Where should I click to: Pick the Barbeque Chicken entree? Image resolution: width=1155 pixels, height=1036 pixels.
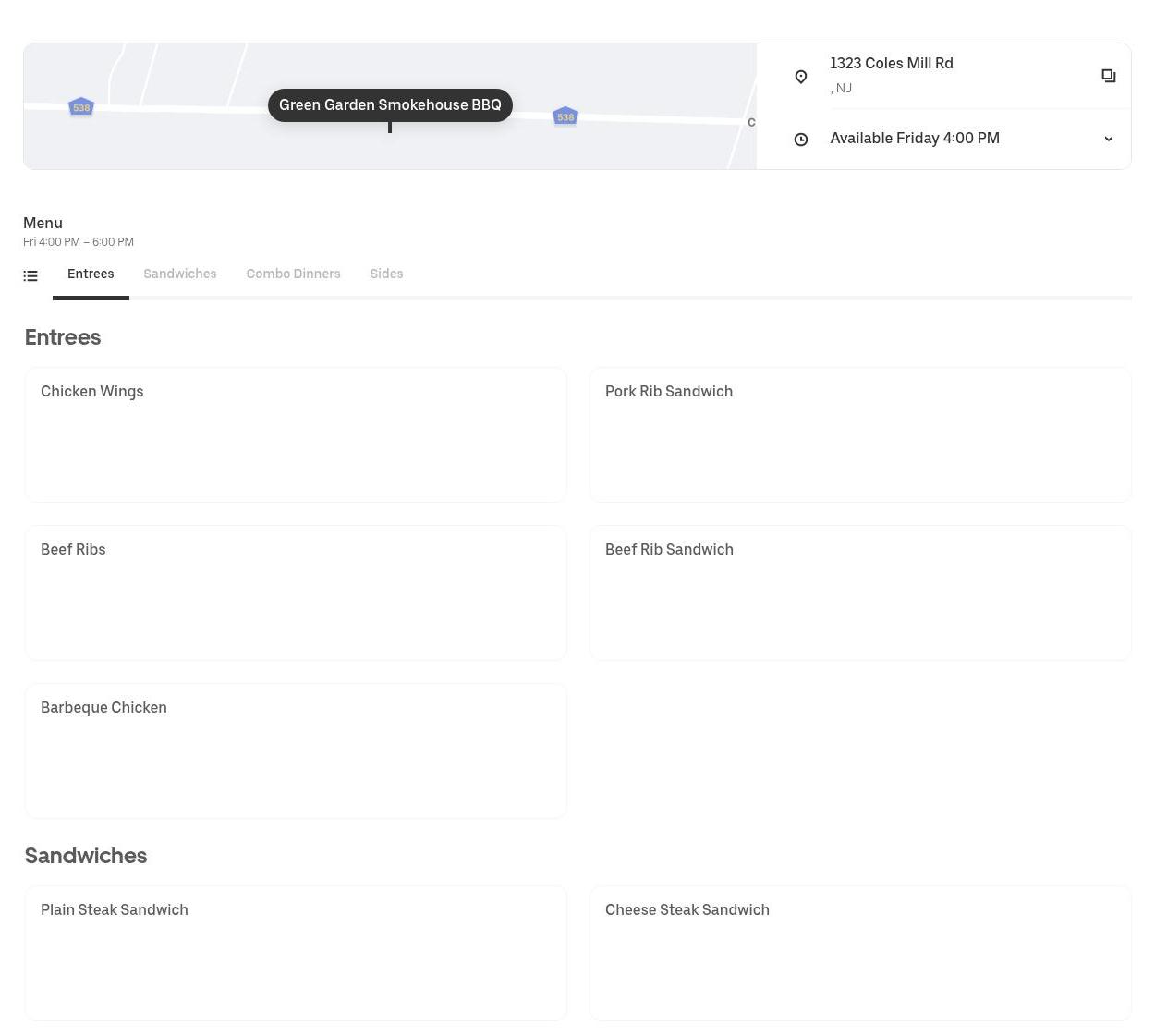pyautogui.click(x=296, y=750)
